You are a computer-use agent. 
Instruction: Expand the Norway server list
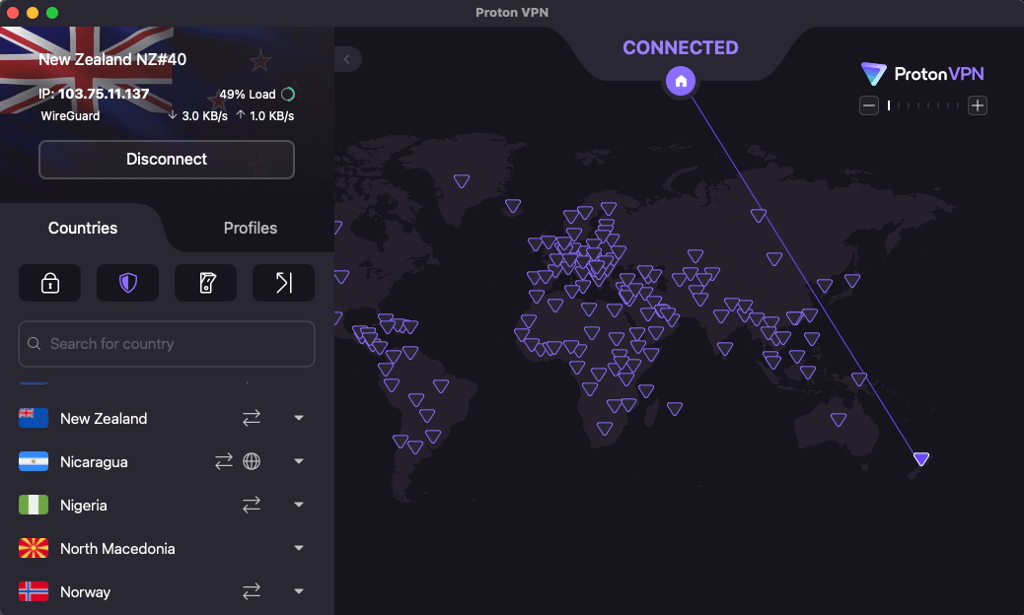(x=299, y=591)
